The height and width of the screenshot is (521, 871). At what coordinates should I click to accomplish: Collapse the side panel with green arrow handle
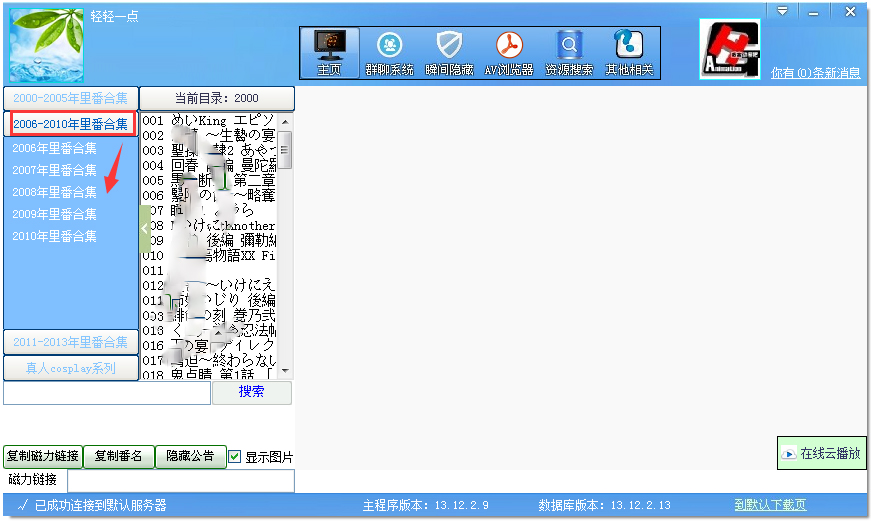(144, 229)
